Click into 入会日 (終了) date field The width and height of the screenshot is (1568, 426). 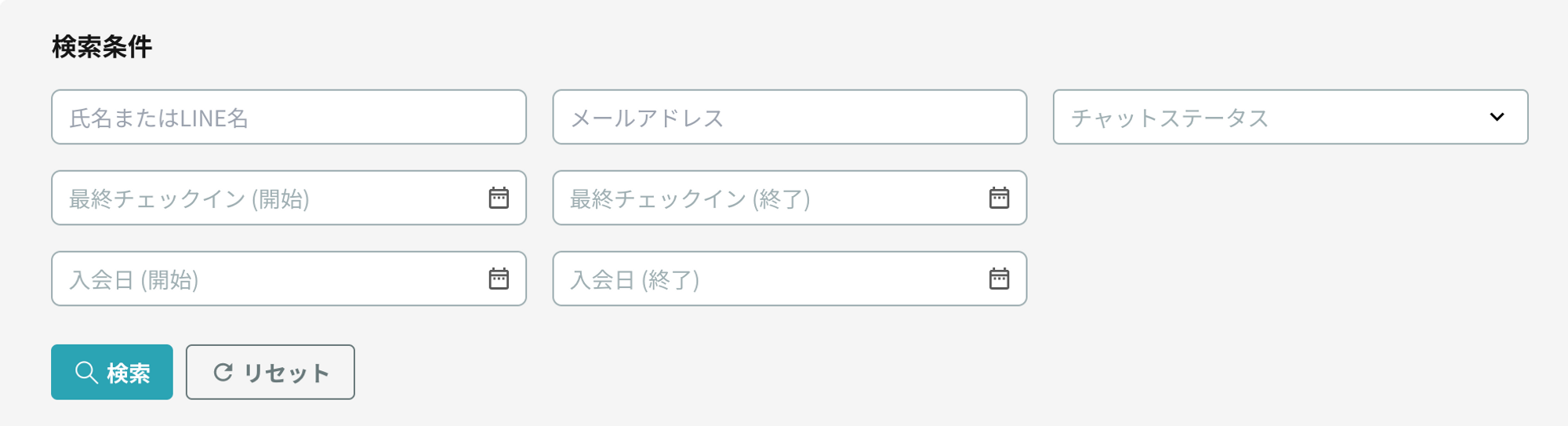[x=768, y=279]
